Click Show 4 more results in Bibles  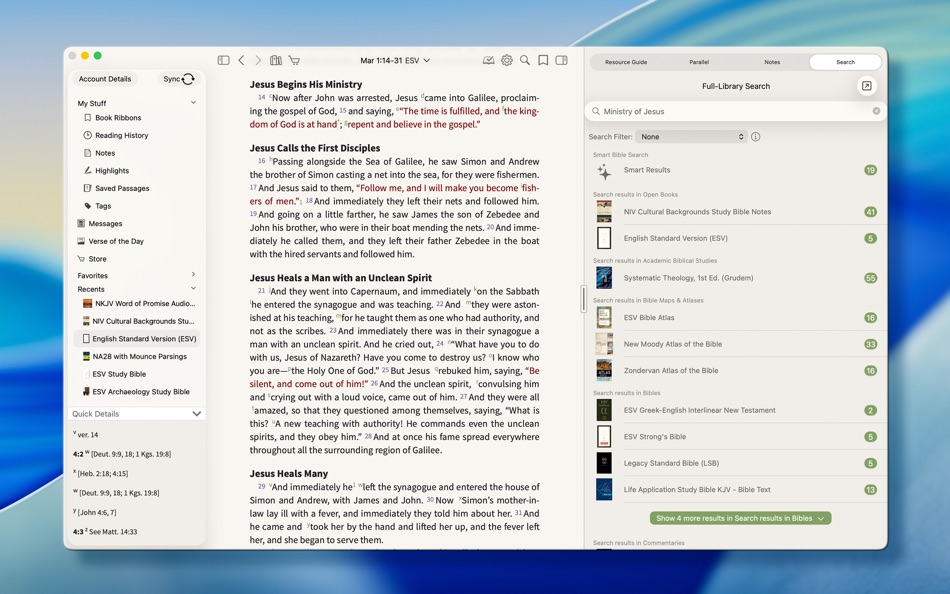[x=740, y=518]
